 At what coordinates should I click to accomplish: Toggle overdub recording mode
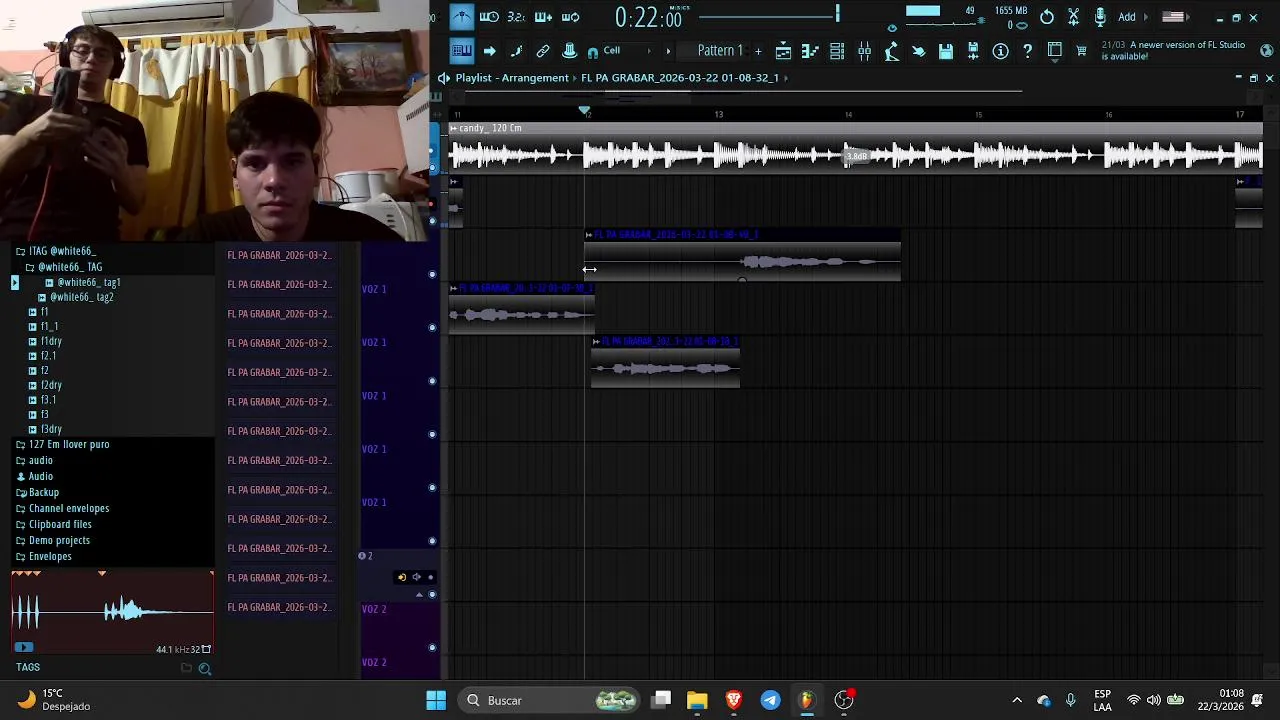[x=543, y=17]
